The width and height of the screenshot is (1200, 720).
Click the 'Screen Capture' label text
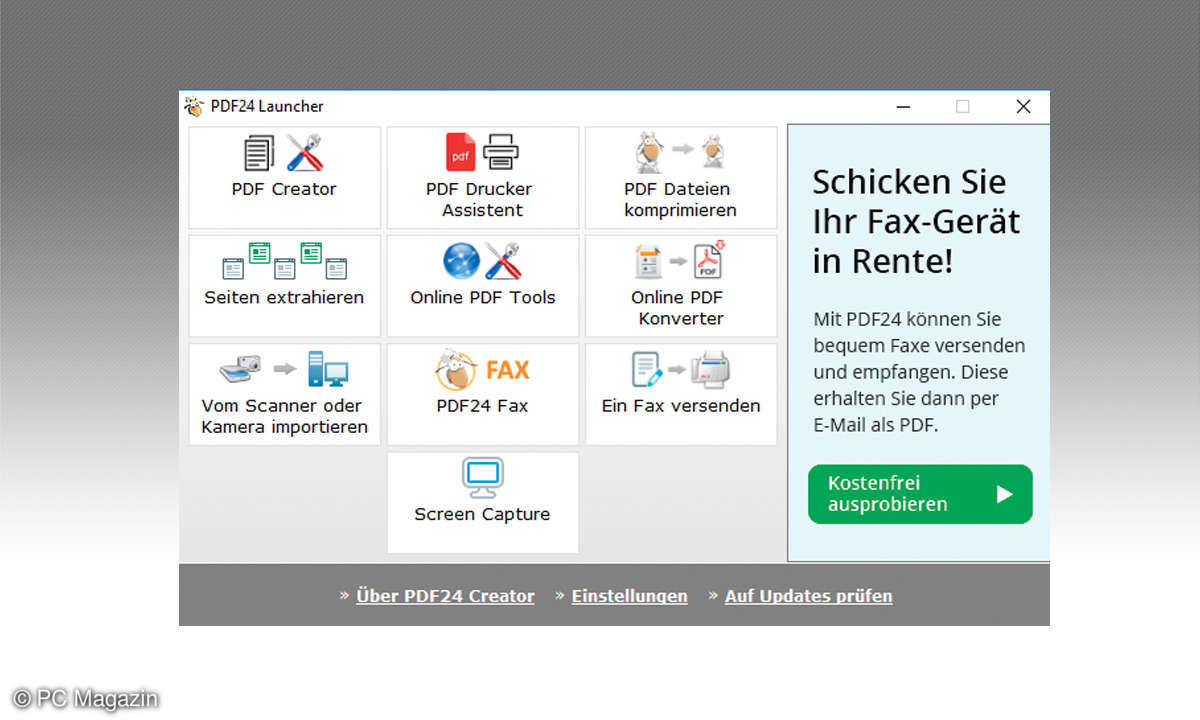point(482,514)
